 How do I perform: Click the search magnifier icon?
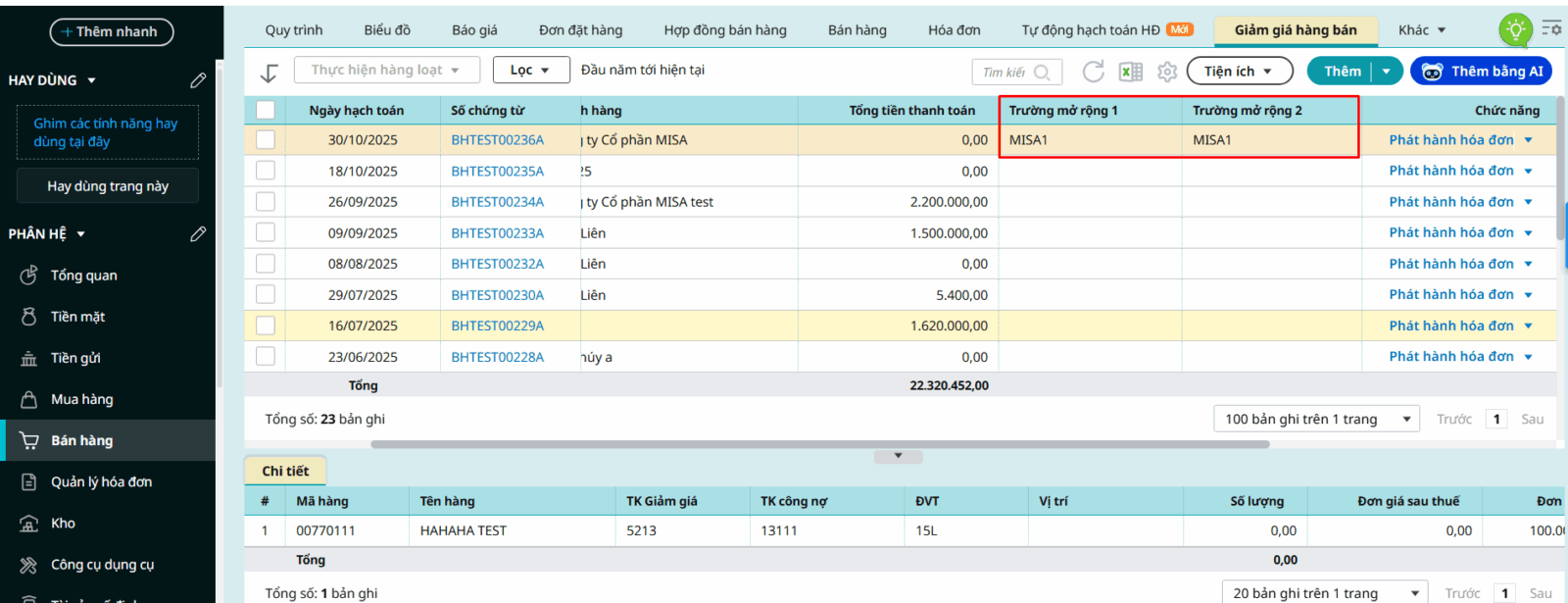point(1043,72)
